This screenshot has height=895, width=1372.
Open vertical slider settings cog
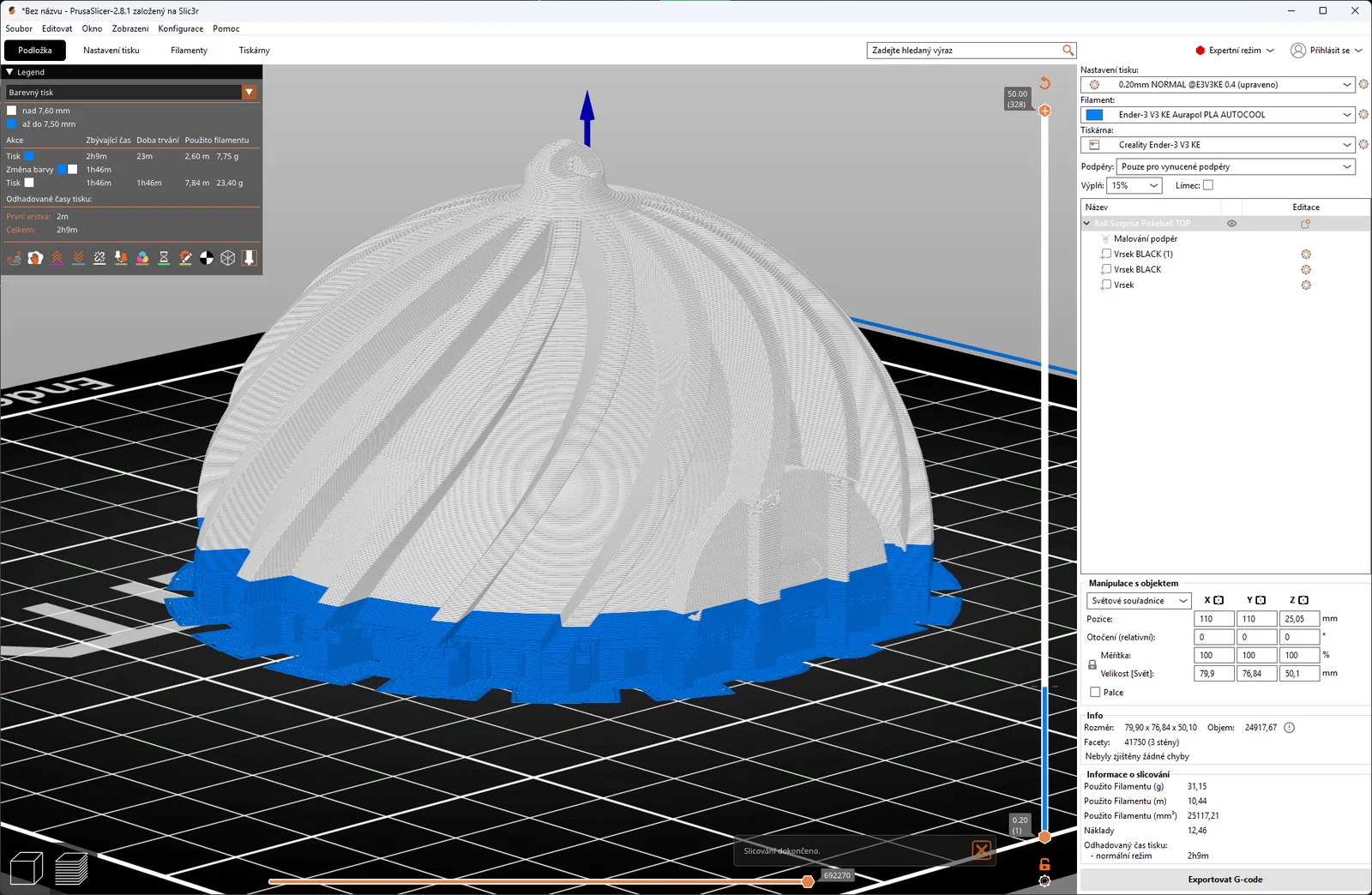1044,880
